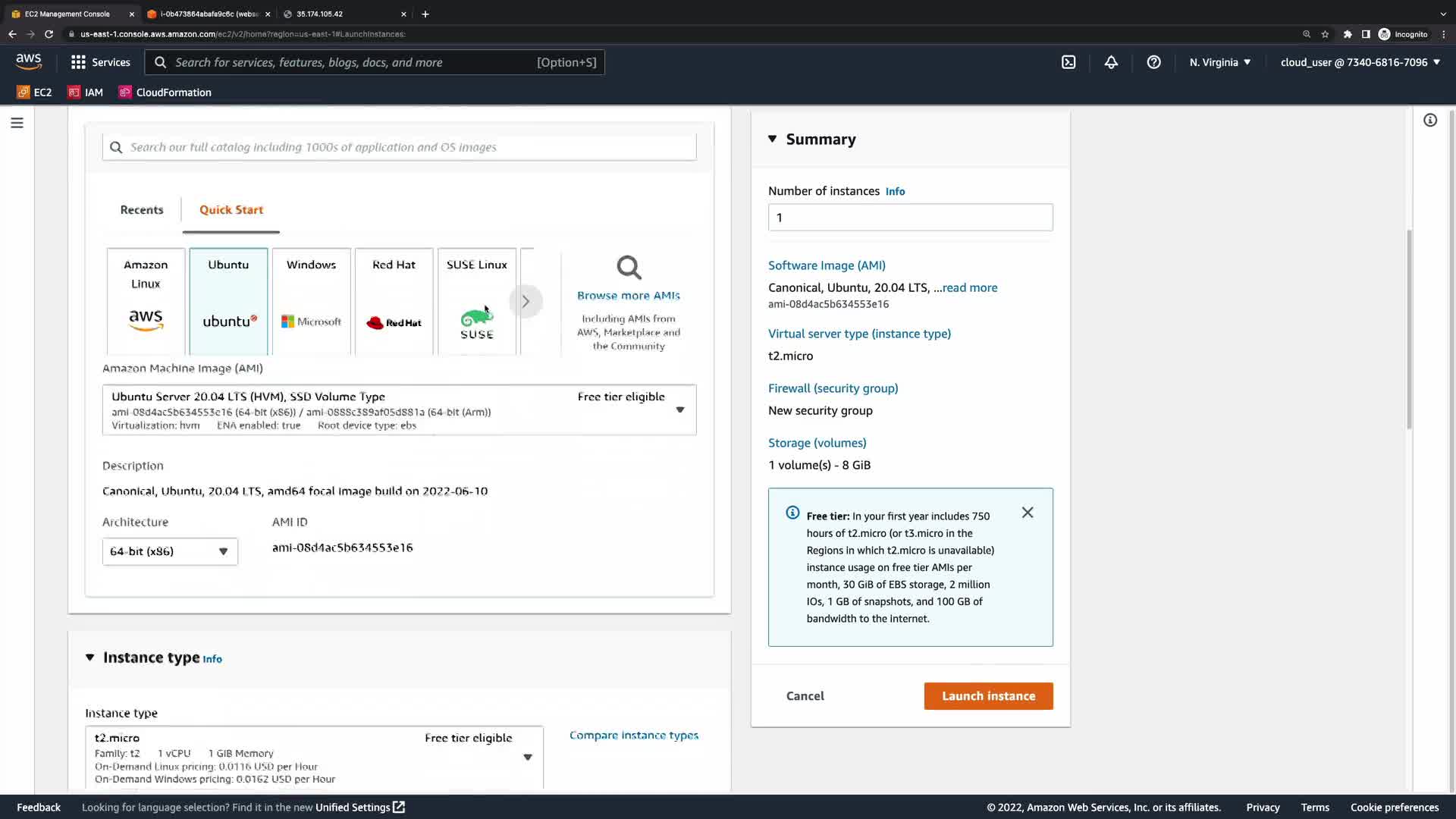Open the info panel icon at right

click(1430, 120)
